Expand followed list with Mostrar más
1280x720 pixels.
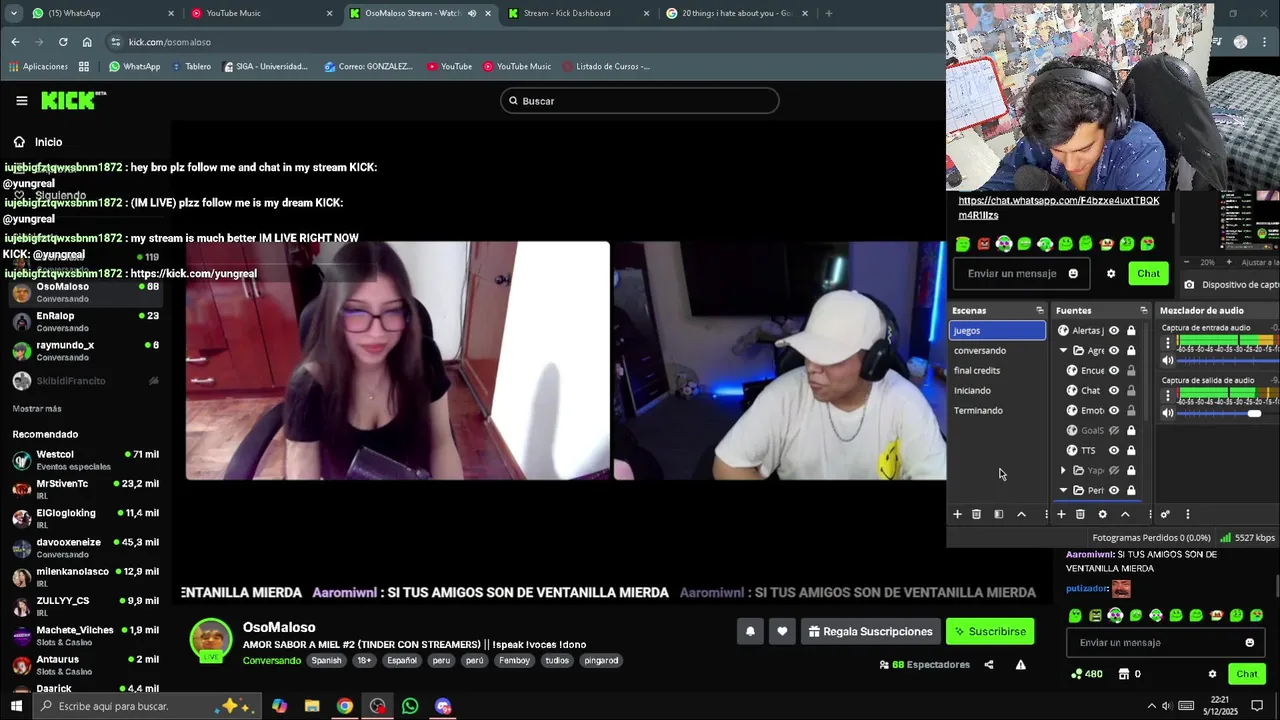pyautogui.click(x=37, y=409)
